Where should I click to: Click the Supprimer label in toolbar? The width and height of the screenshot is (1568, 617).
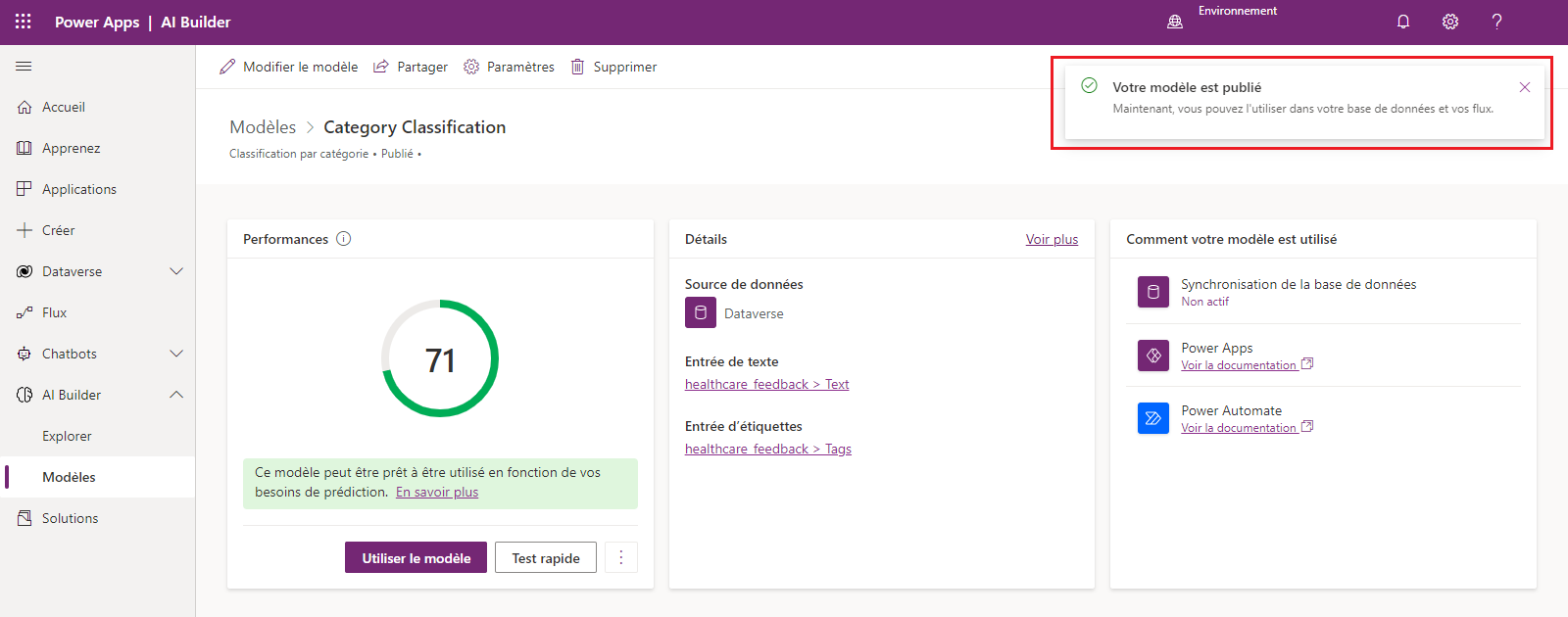[x=625, y=67]
